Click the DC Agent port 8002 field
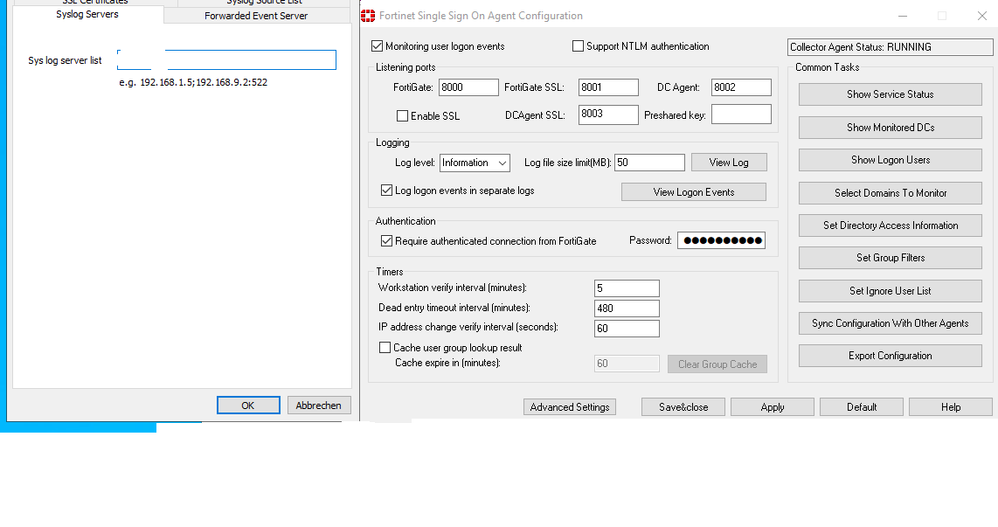 741,87
